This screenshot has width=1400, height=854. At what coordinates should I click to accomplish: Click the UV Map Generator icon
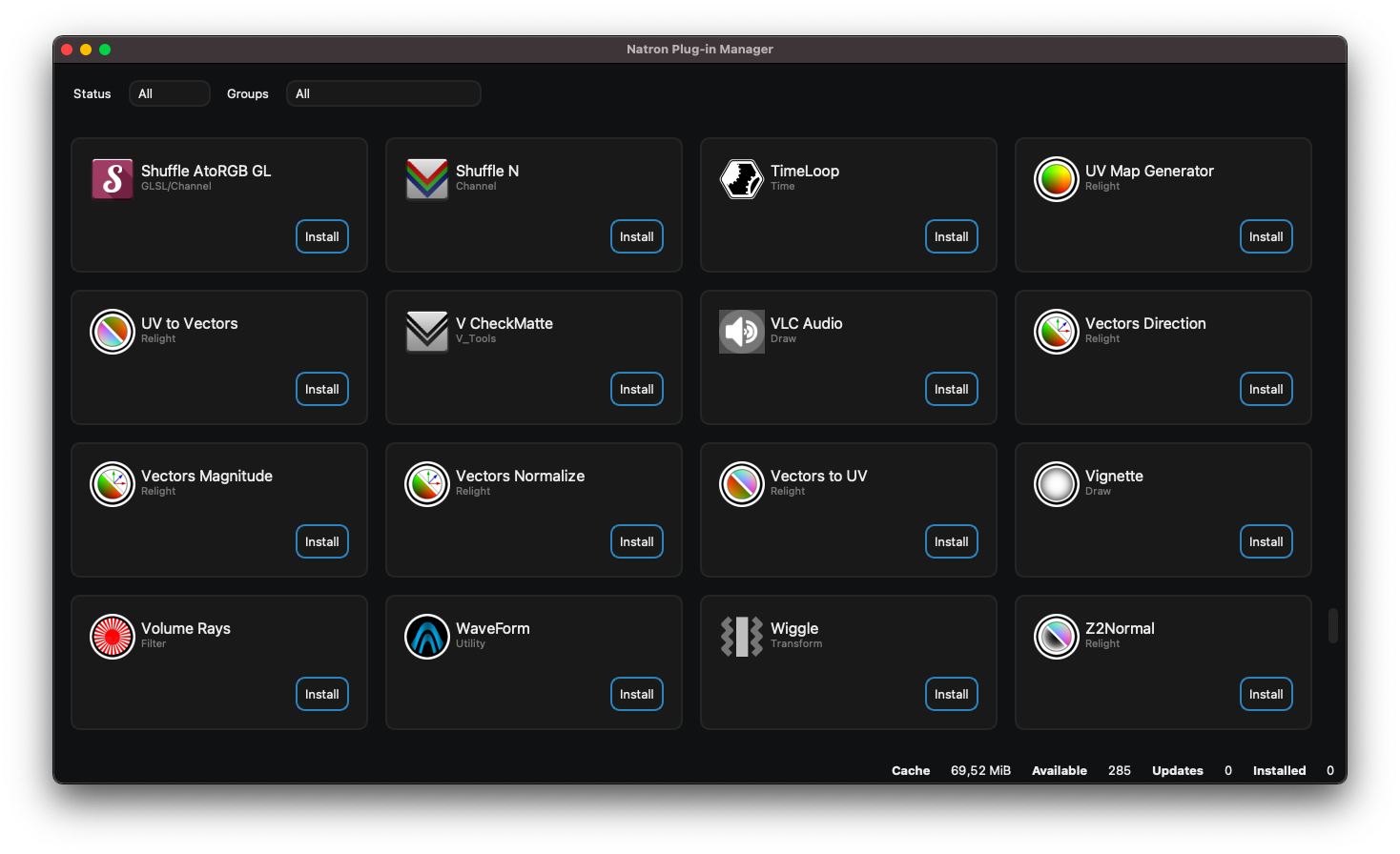tap(1057, 179)
